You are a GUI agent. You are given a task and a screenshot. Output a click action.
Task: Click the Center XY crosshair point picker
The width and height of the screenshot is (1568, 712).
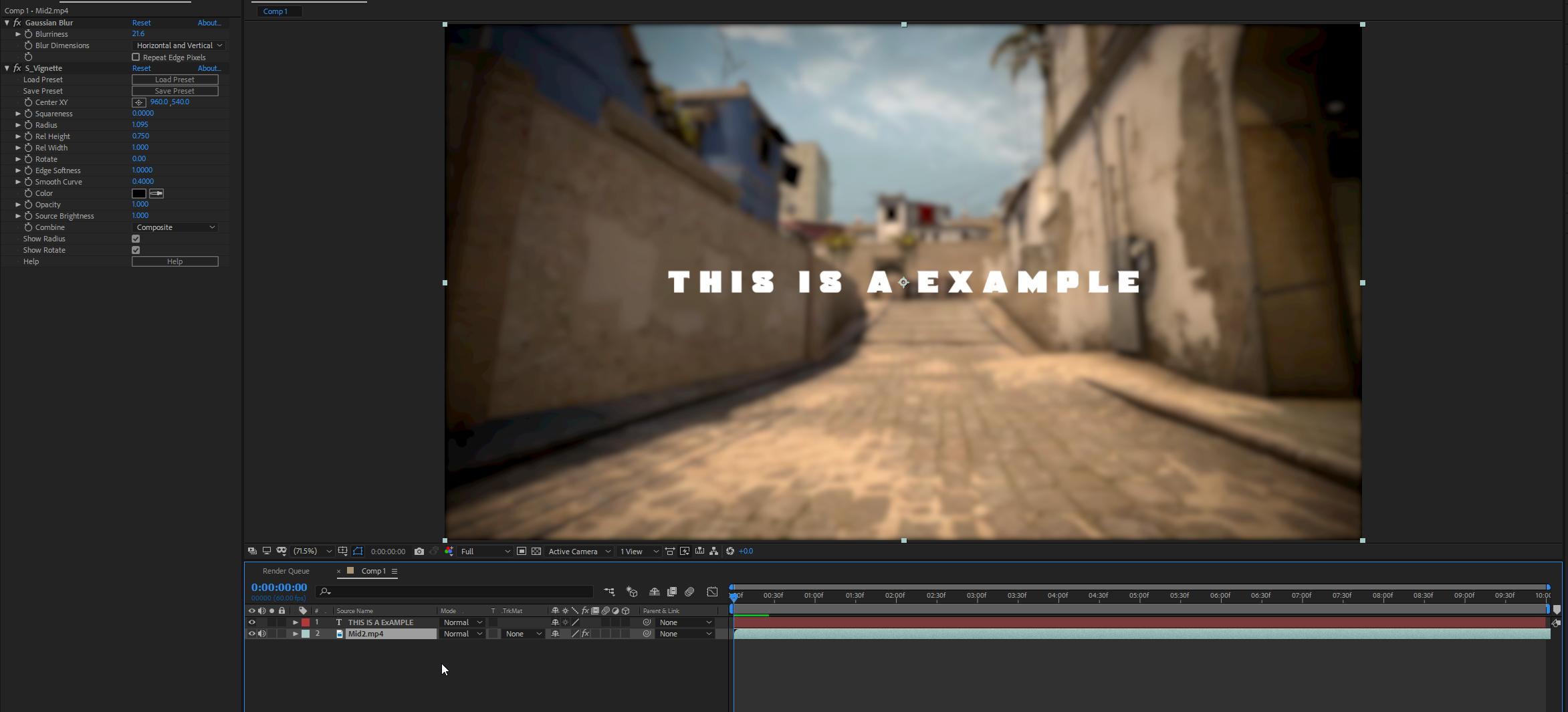pyautogui.click(x=139, y=102)
